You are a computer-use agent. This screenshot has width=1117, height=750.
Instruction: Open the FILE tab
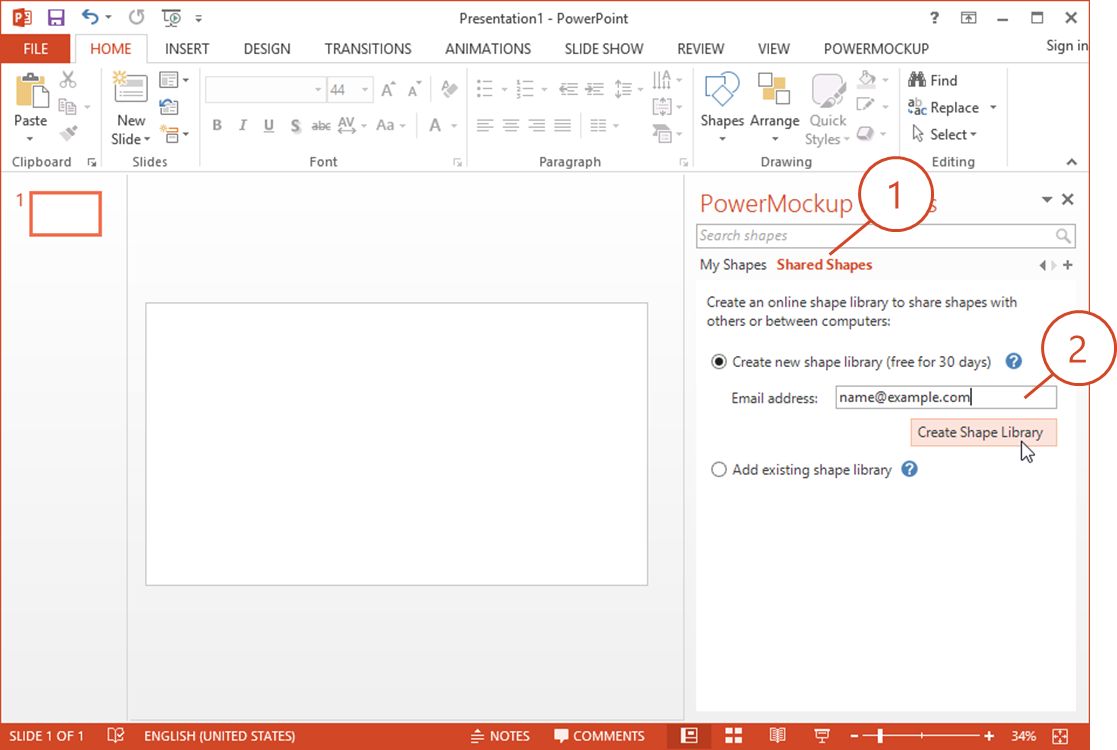[x=36, y=48]
